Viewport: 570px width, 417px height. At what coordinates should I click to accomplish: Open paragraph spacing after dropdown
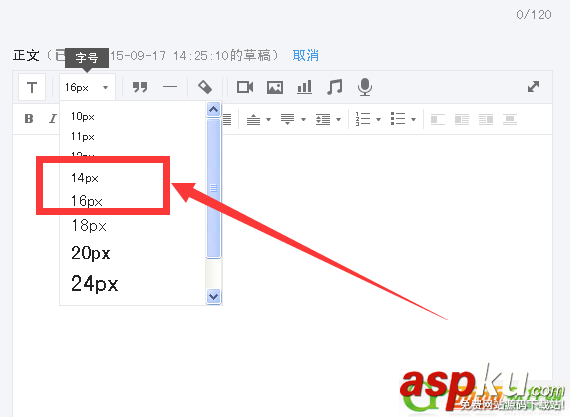[304, 119]
